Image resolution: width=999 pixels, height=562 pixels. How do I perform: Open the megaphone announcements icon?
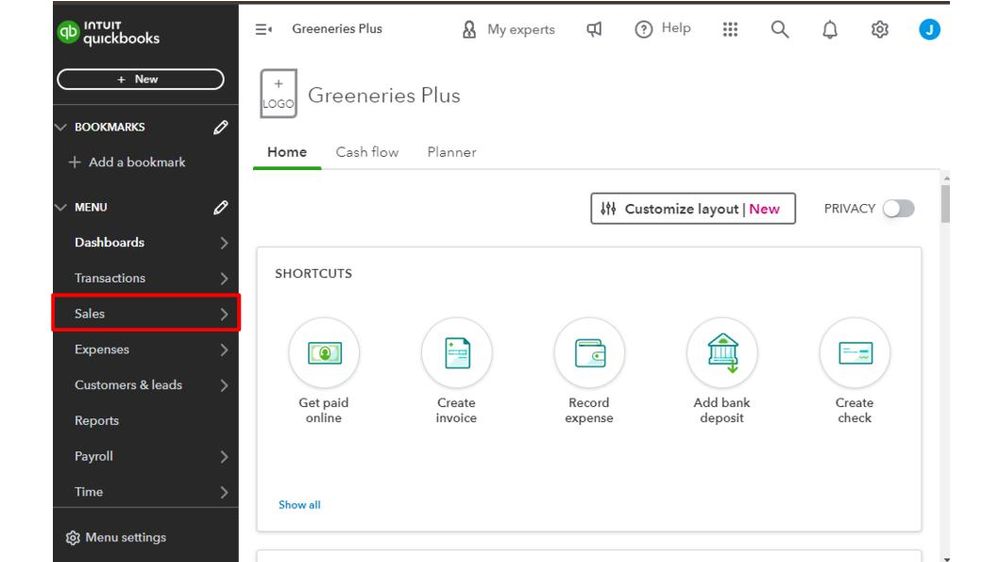pyautogui.click(x=594, y=29)
